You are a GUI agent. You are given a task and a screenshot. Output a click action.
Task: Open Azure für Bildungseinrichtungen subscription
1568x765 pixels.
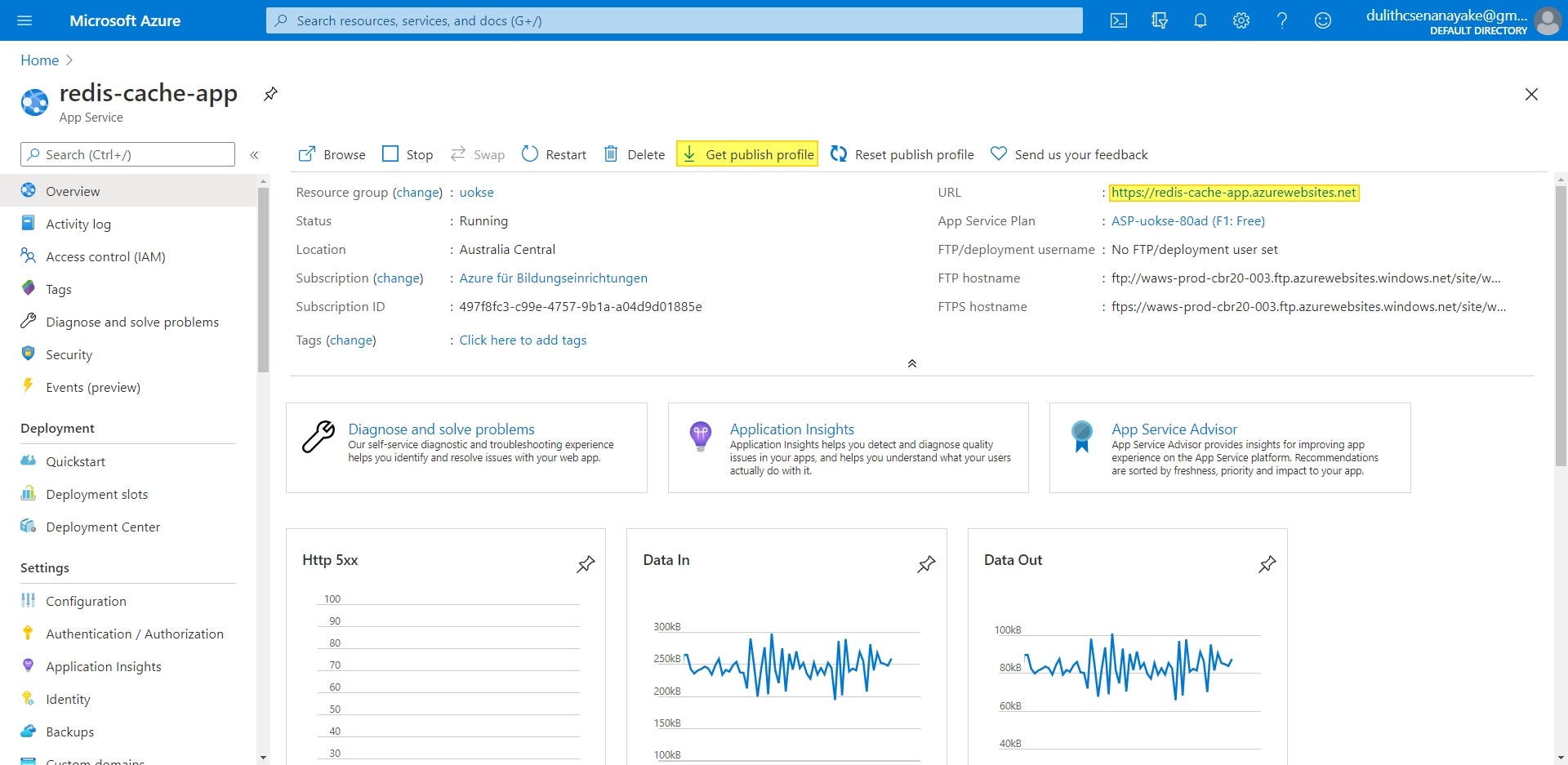click(x=553, y=278)
